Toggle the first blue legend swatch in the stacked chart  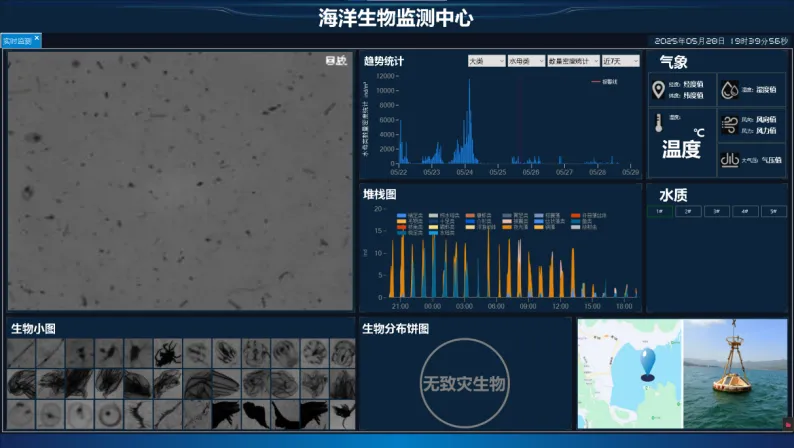[x=402, y=216]
